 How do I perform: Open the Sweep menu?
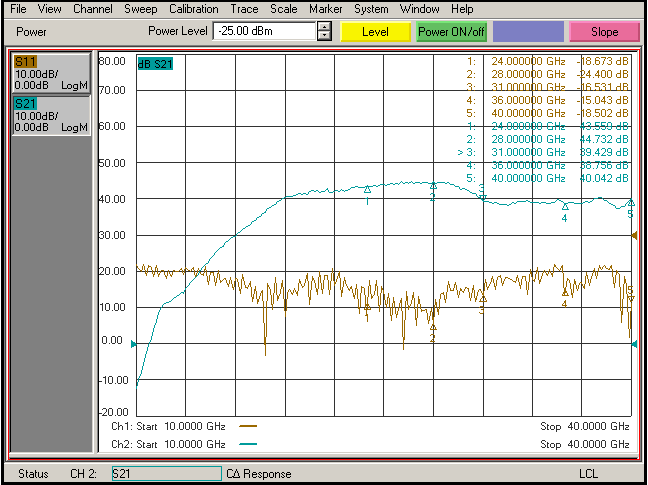pyautogui.click(x=141, y=9)
